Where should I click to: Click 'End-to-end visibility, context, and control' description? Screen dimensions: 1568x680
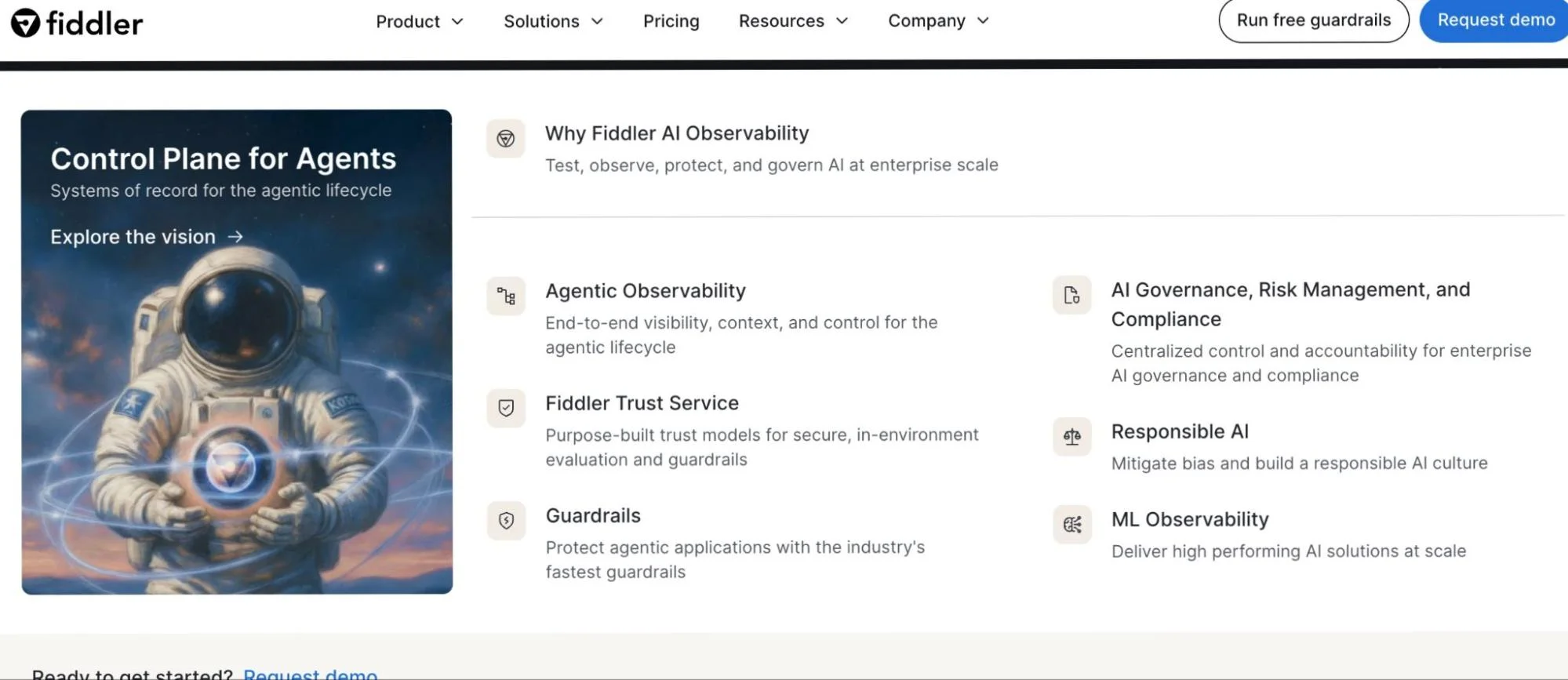pos(741,335)
